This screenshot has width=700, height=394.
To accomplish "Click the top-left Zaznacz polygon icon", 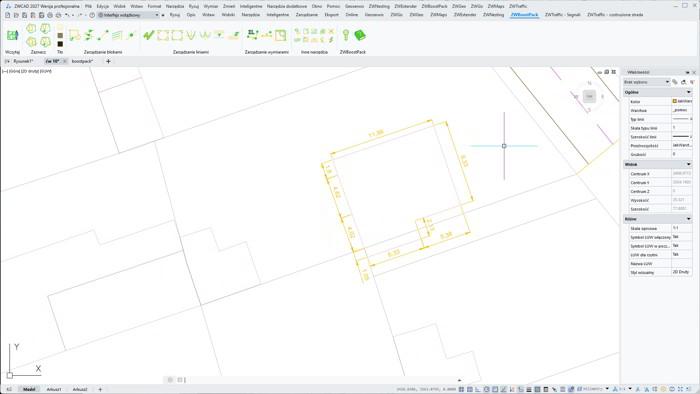I will [31, 29].
